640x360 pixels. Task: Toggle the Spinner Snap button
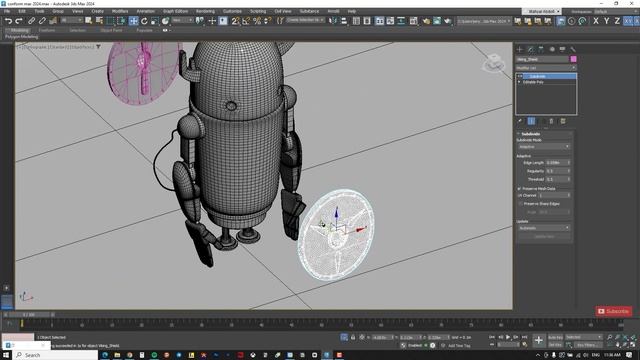click(267, 21)
